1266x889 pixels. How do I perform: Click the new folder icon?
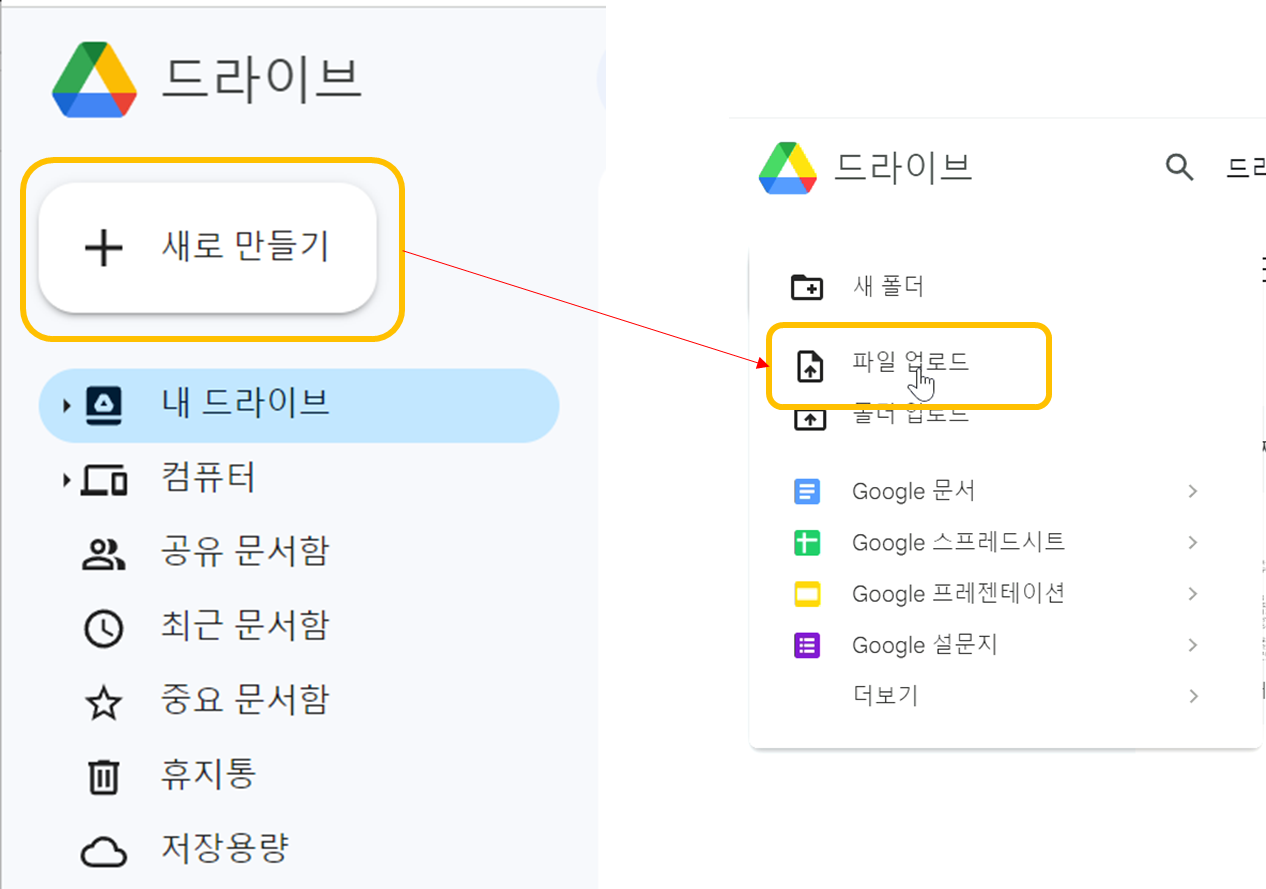point(807,287)
